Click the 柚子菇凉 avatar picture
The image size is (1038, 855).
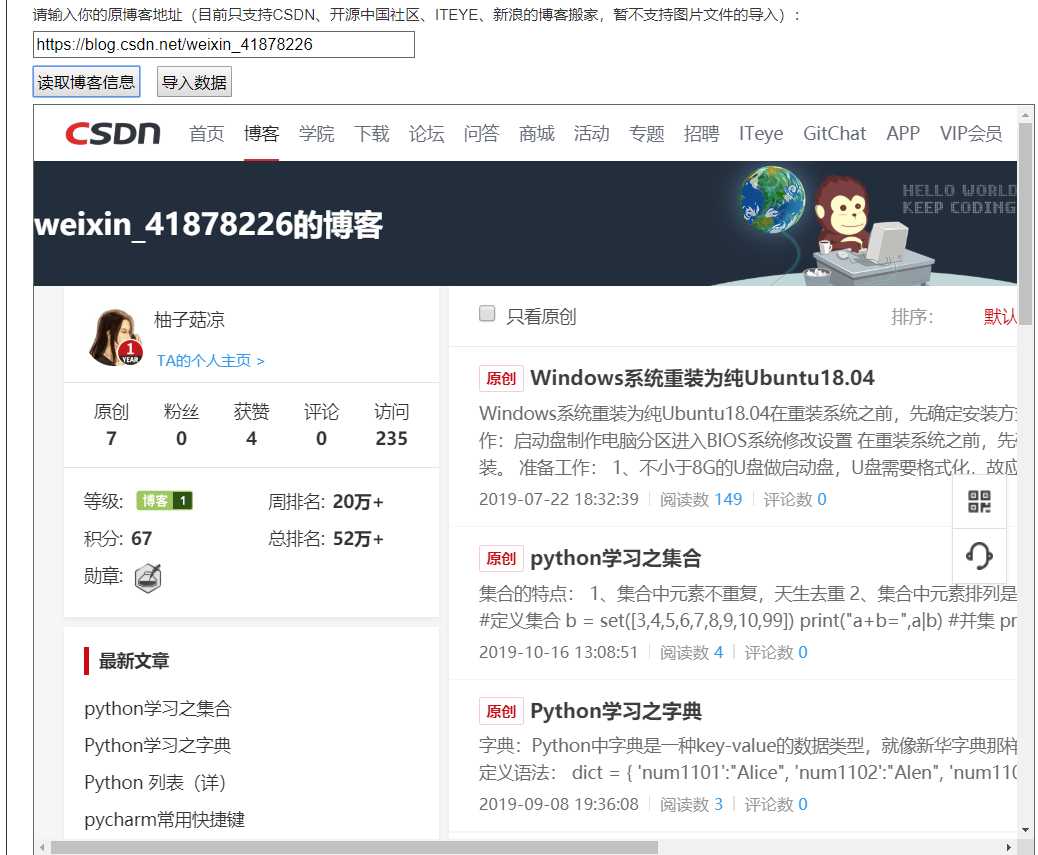coord(115,338)
